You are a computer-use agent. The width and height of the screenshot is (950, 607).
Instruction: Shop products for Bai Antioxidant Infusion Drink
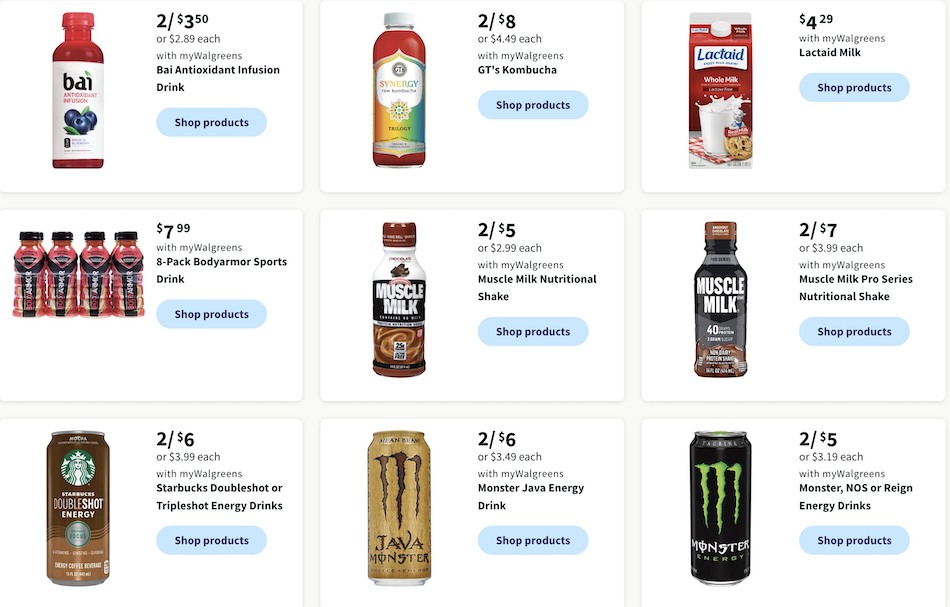(211, 122)
